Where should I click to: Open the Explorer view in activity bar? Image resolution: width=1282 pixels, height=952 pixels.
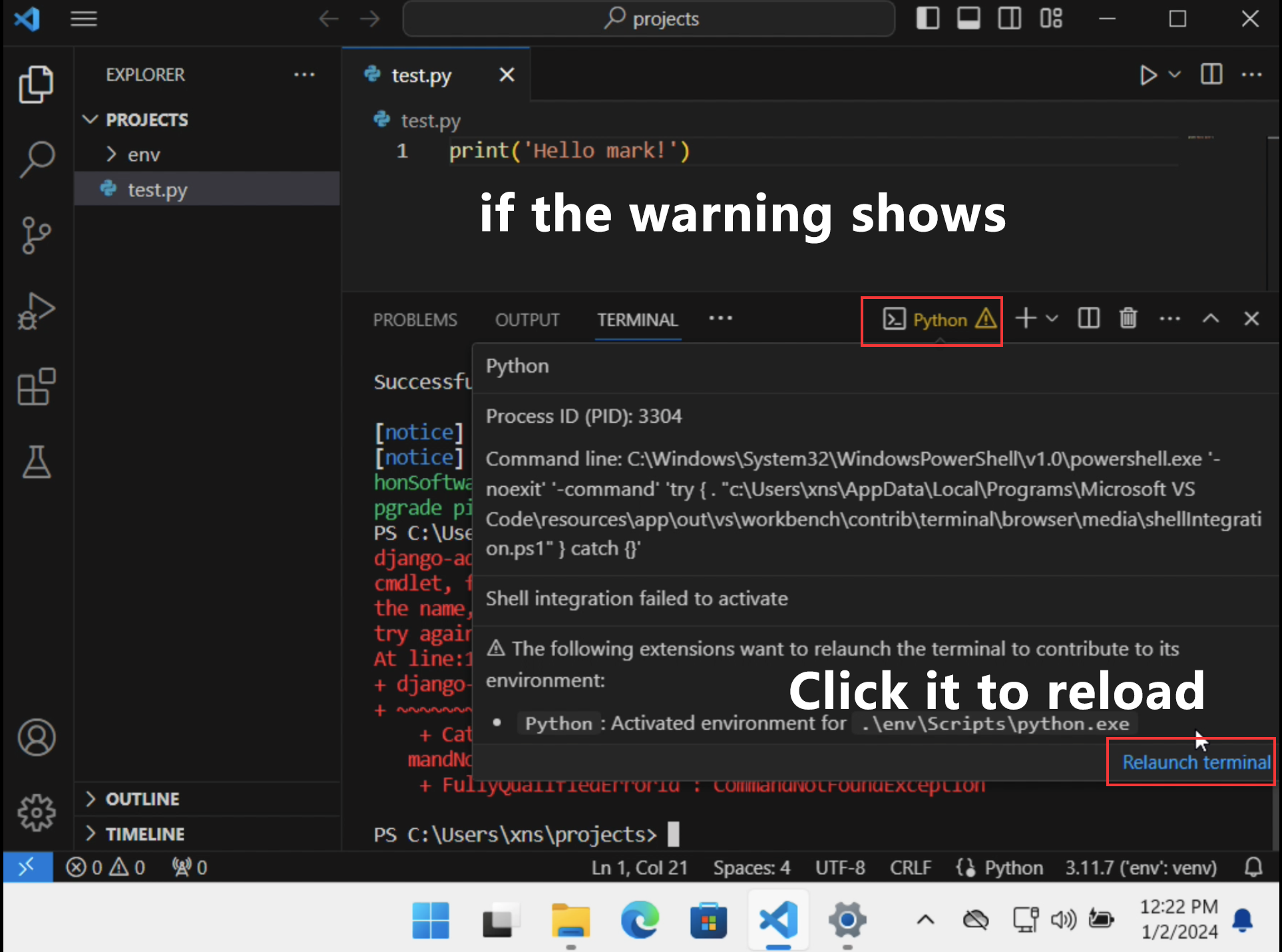click(36, 85)
